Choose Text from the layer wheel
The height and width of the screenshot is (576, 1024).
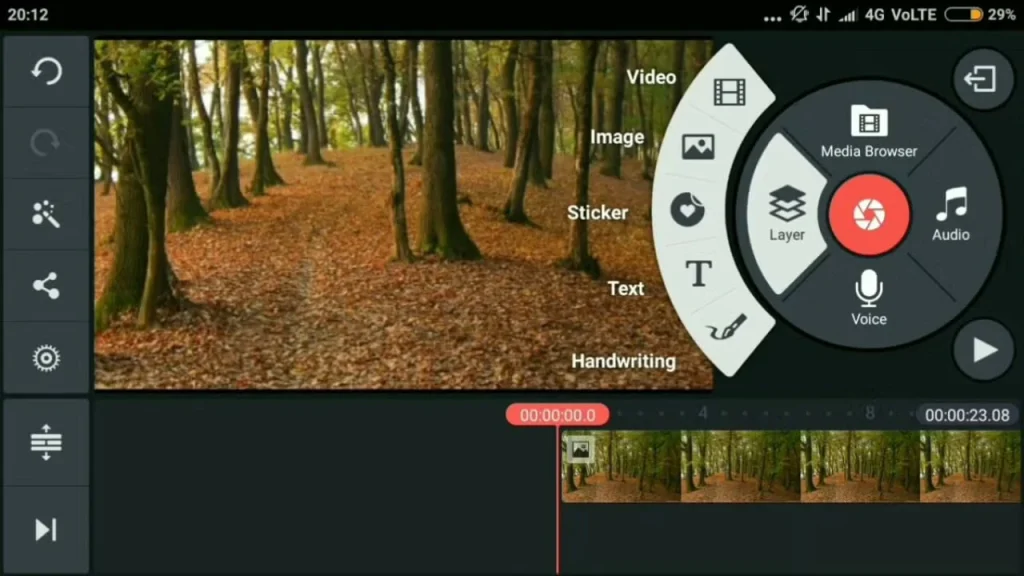pos(698,272)
